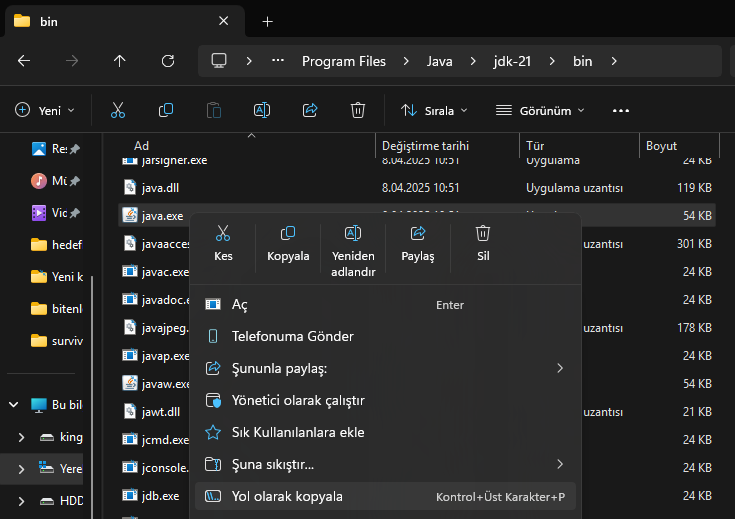Click Sil in the context menu
This screenshot has width=735, height=519.
[483, 244]
